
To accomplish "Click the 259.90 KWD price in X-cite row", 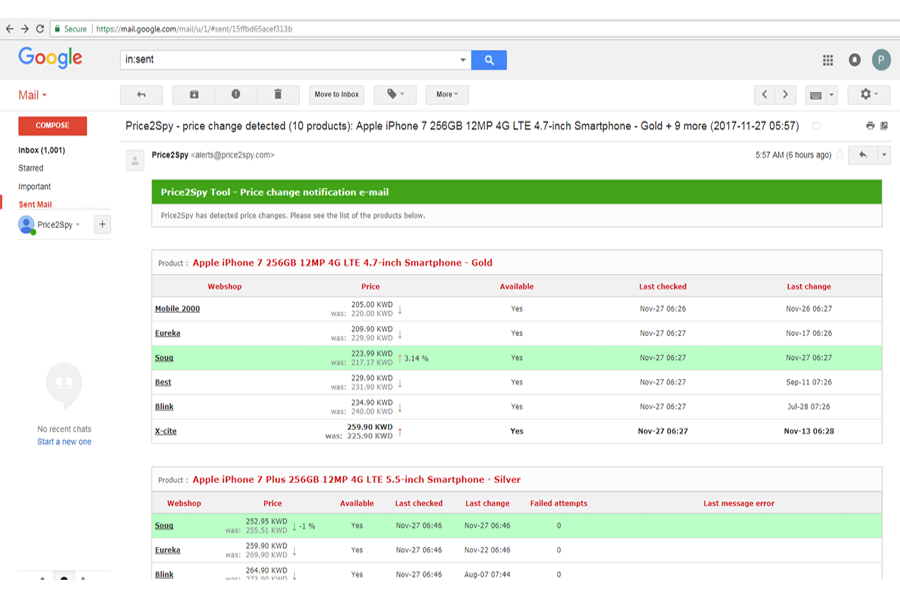I will (370, 427).
